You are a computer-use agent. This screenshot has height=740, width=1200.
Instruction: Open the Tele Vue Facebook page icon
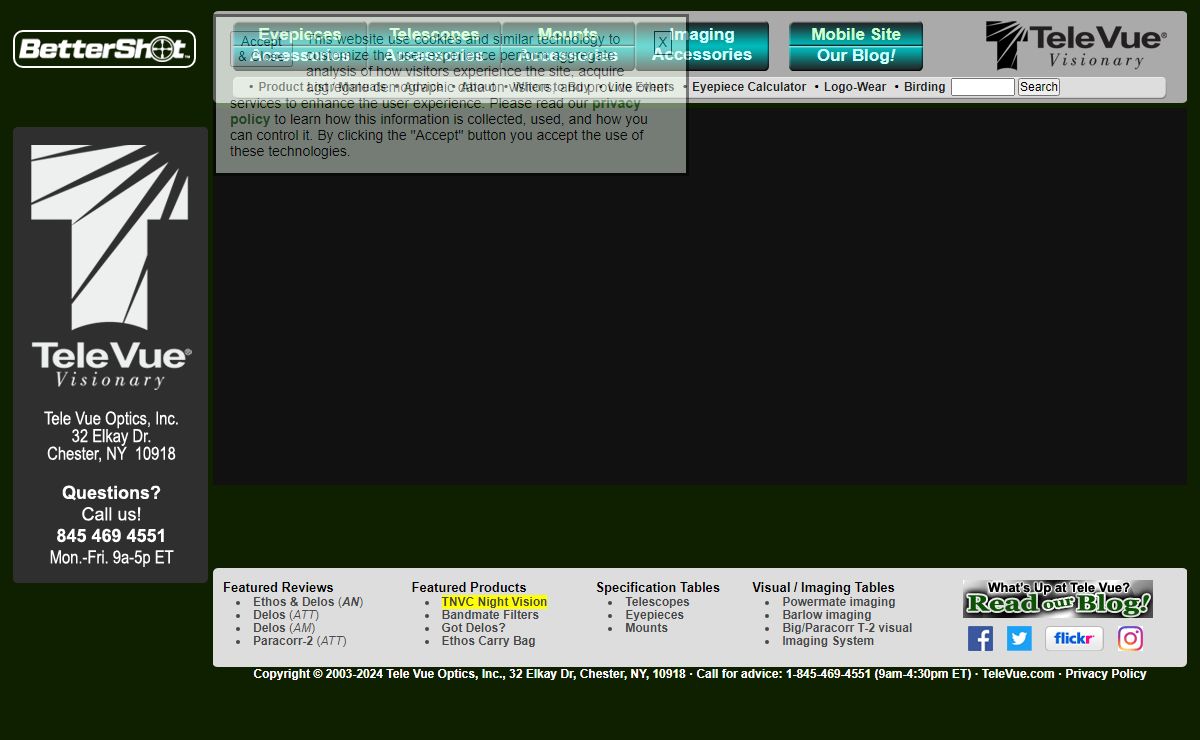pos(980,638)
